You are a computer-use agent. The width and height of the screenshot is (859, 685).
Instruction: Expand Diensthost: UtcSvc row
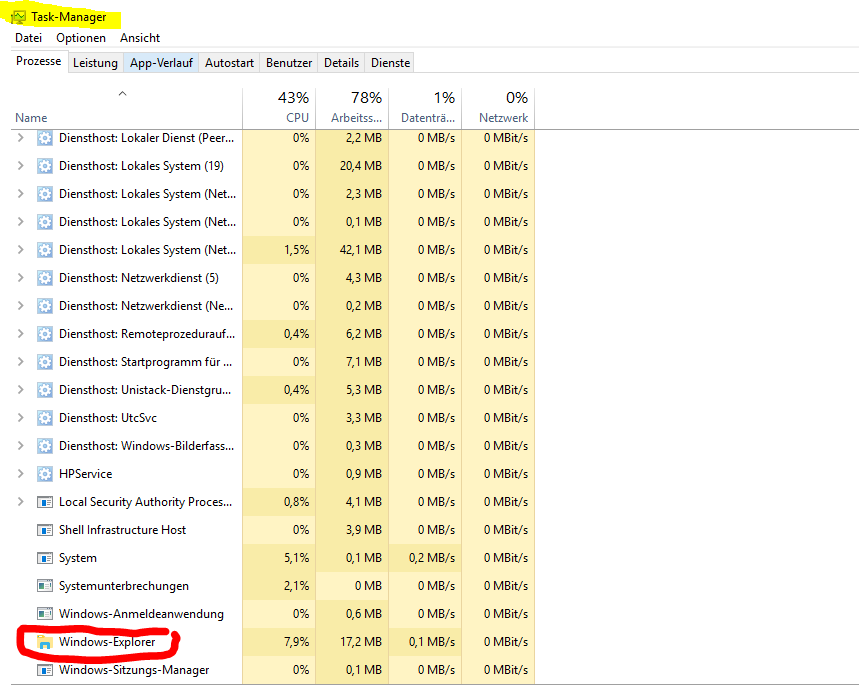click(20, 417)
